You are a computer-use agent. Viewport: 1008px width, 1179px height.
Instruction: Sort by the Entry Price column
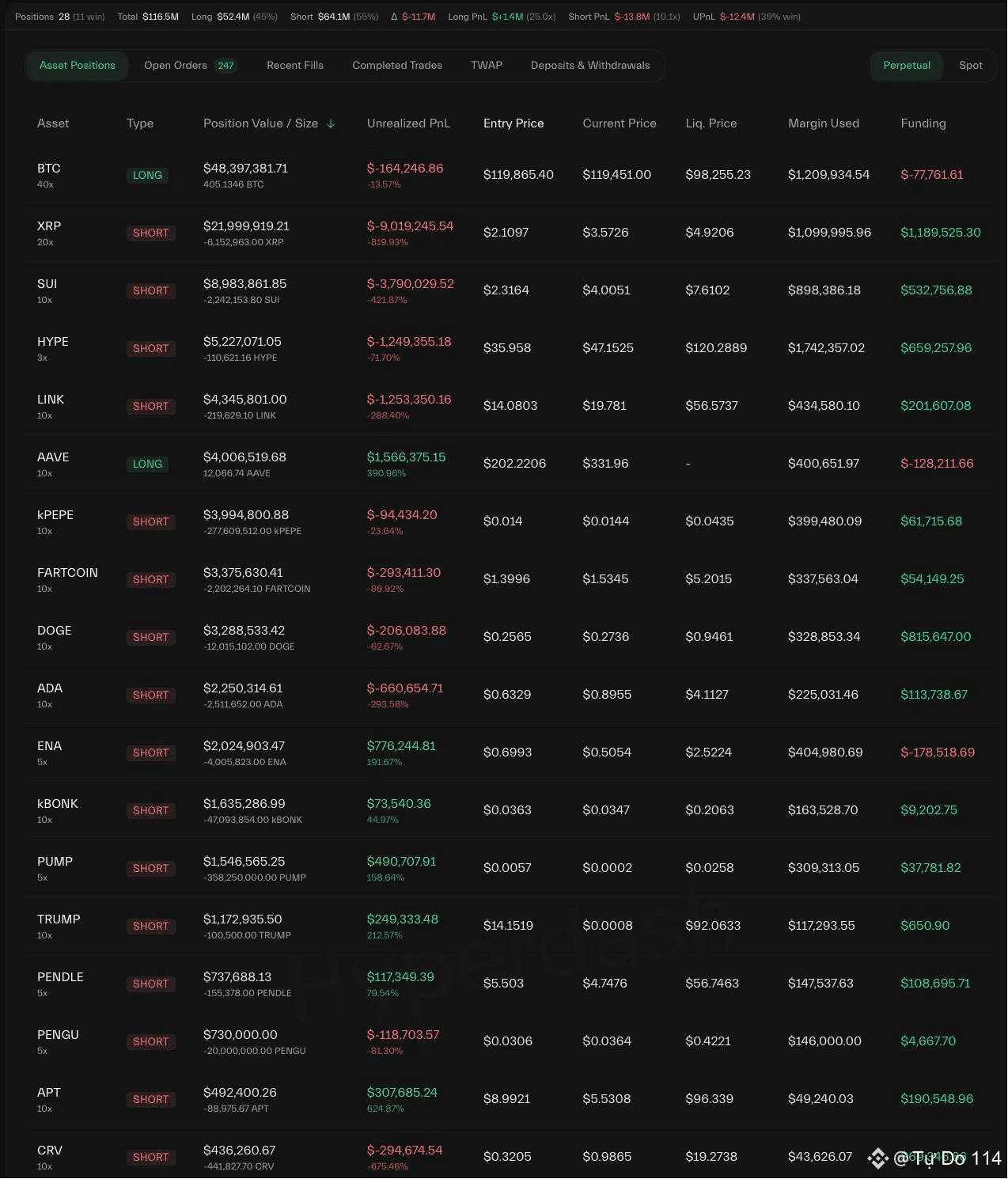tap(513, 123)
